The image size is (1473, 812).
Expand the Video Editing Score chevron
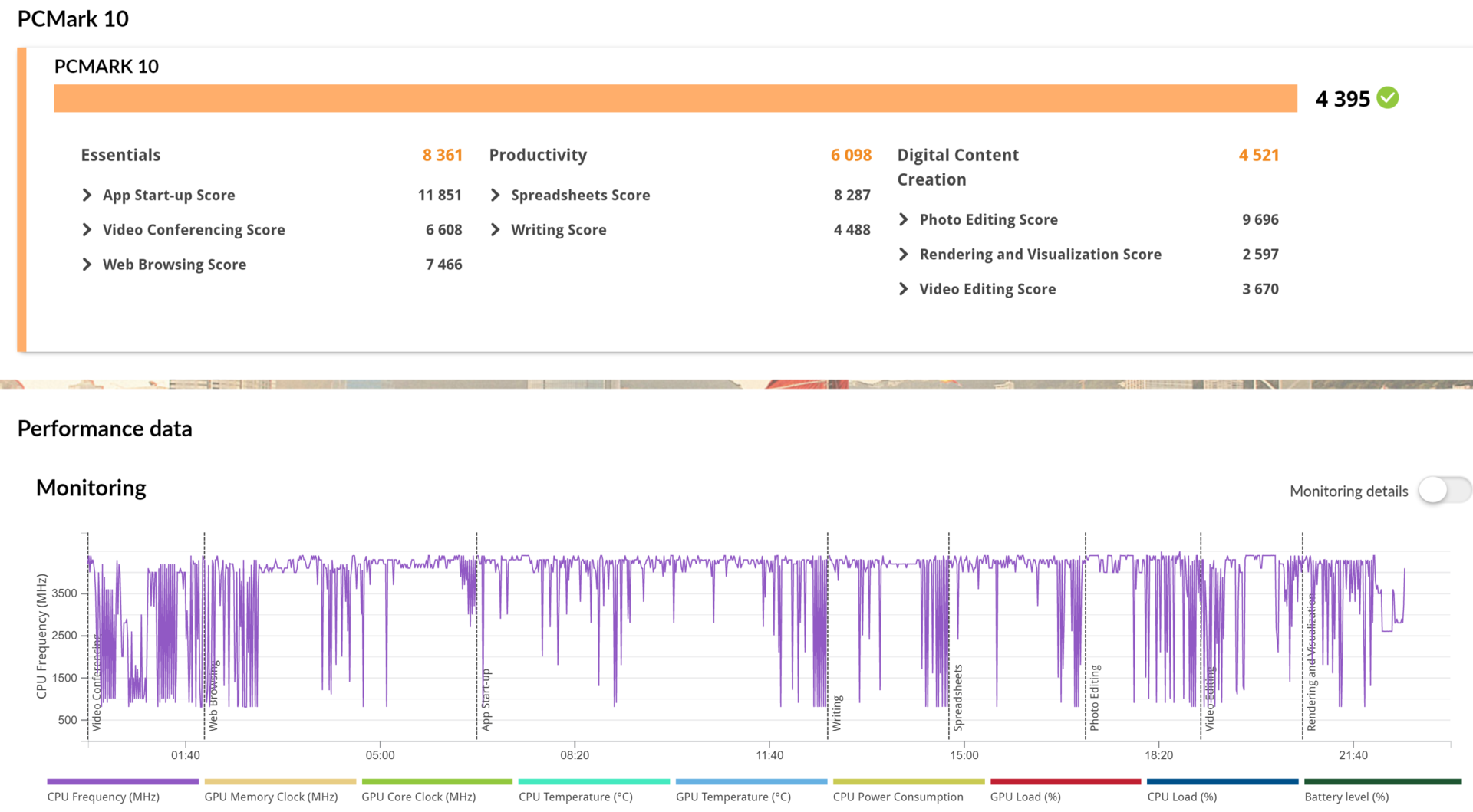(903, 289)
